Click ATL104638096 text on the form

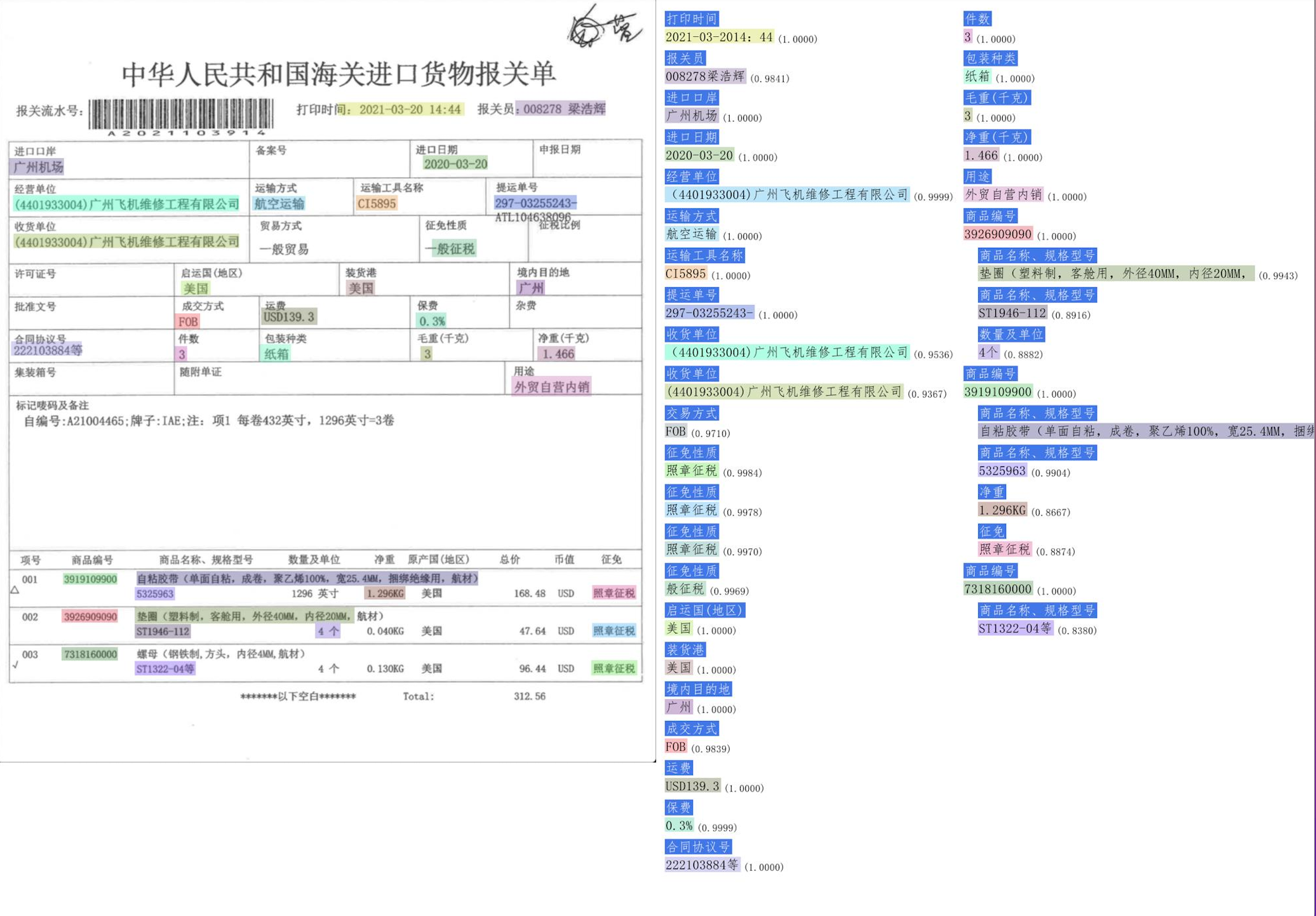[x=532, y=217]
